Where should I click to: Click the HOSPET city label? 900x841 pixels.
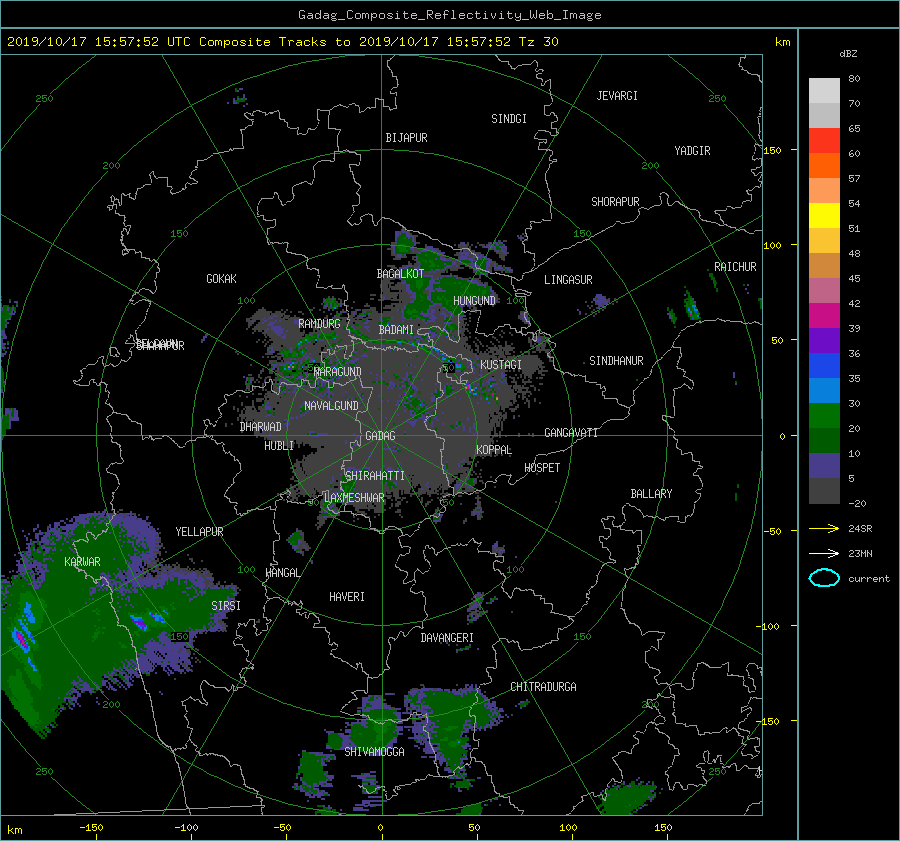(542, 468)
